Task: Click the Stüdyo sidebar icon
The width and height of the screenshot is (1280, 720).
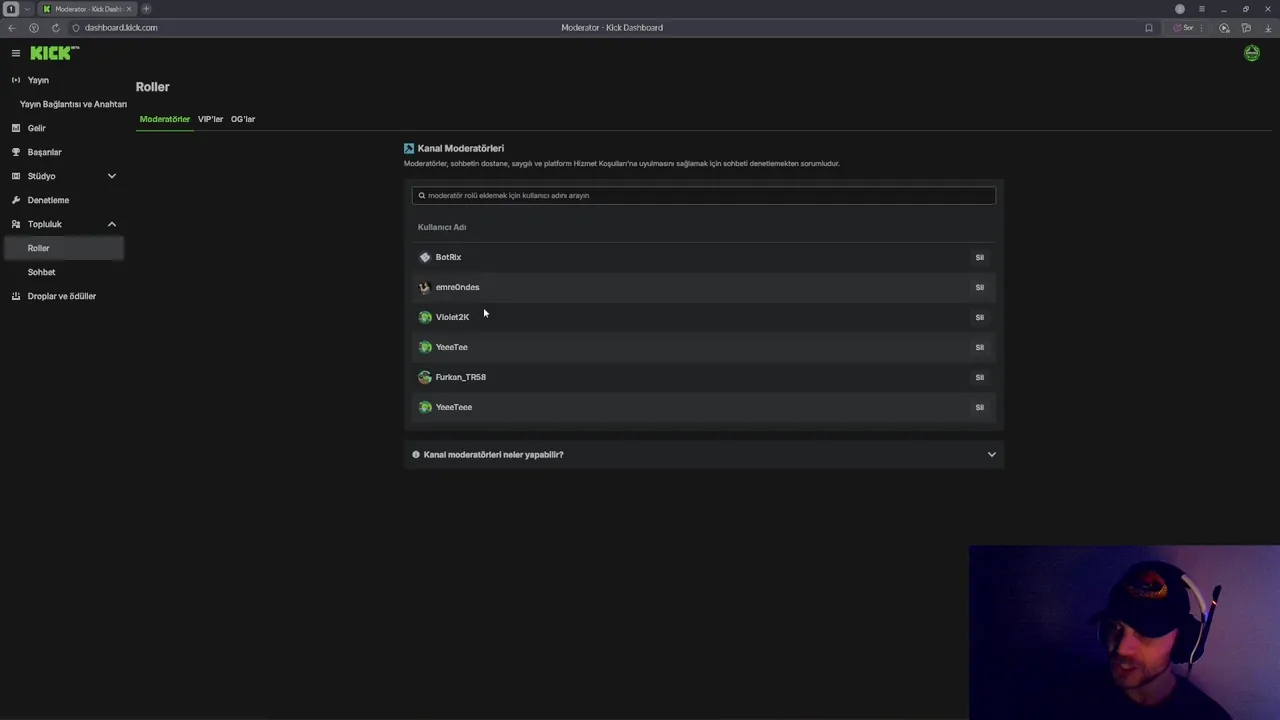Action: (x=15, y=176)
